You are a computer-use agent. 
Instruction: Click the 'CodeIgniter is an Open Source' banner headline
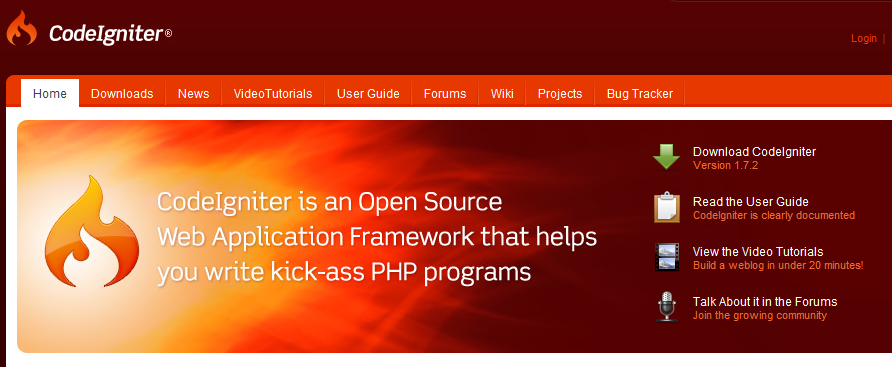(329, 202)
